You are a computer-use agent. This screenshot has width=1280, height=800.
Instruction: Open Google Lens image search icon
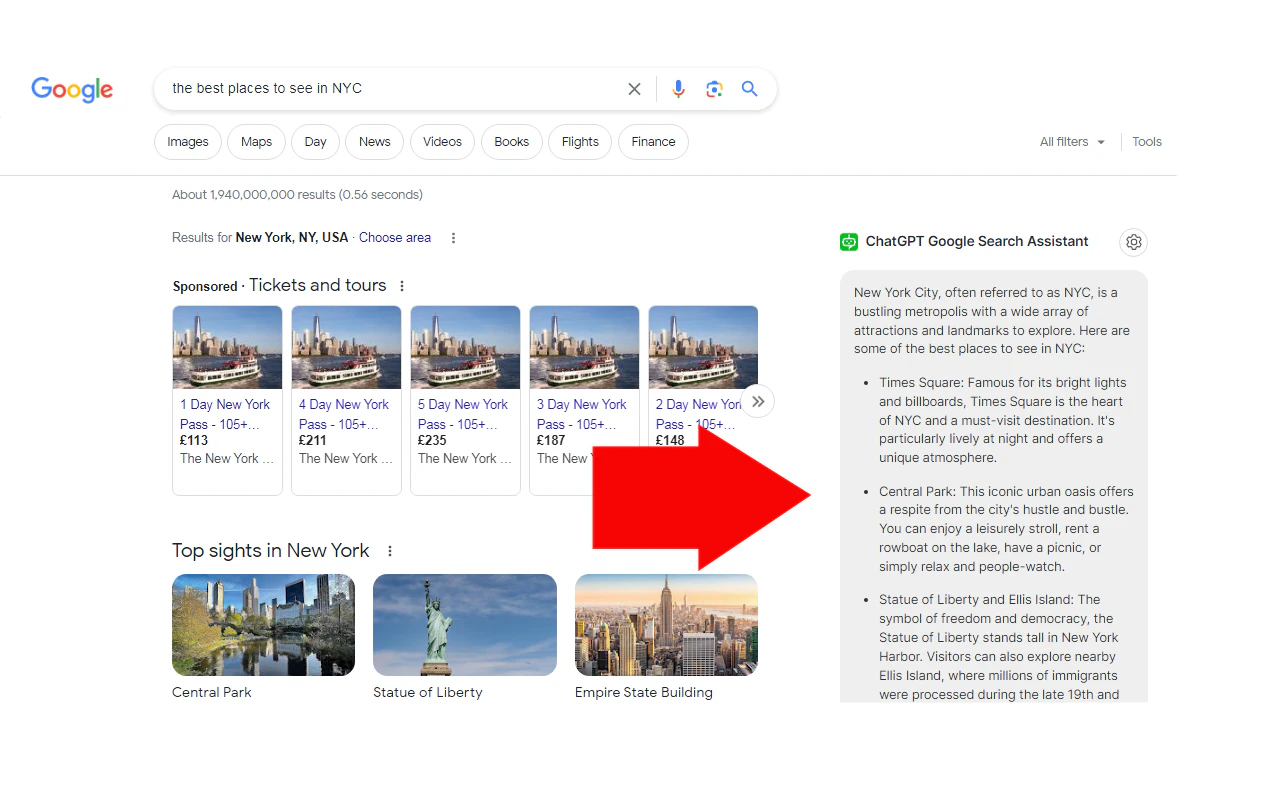click(x=714, y=89)
